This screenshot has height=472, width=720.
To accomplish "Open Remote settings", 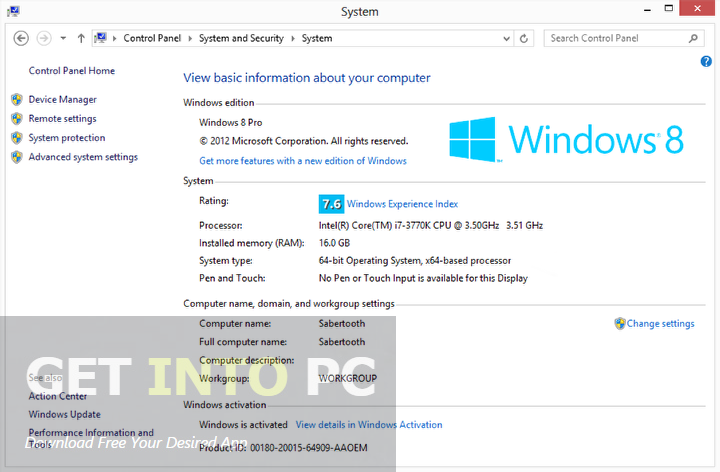I will tap(62, 119).
